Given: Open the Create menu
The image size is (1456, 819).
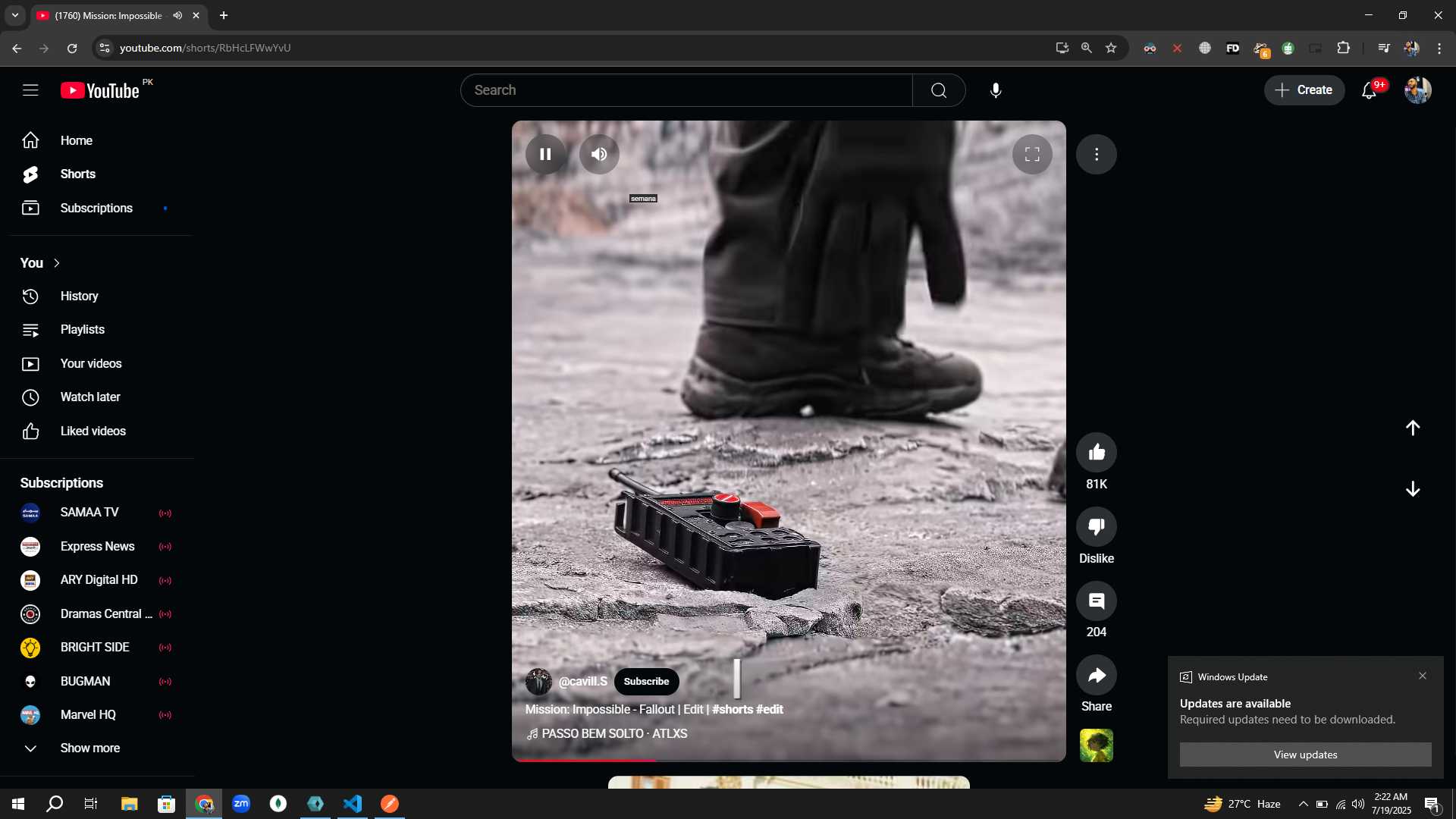Looking at the screenshot, I should [x=1304, y=90].
